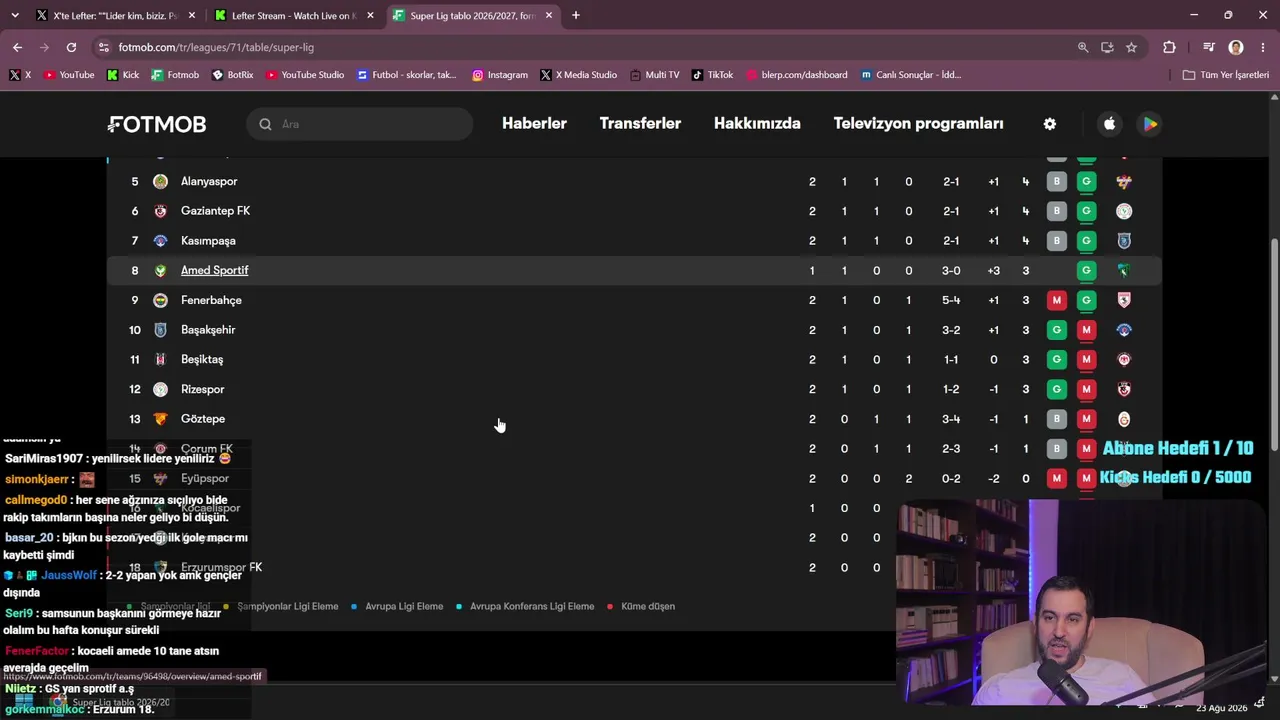The height and width of the screenshot is (720, 1280).
Task: Click the red M form badge in Beşiktaş row
Action: (x=1086, y=359)
